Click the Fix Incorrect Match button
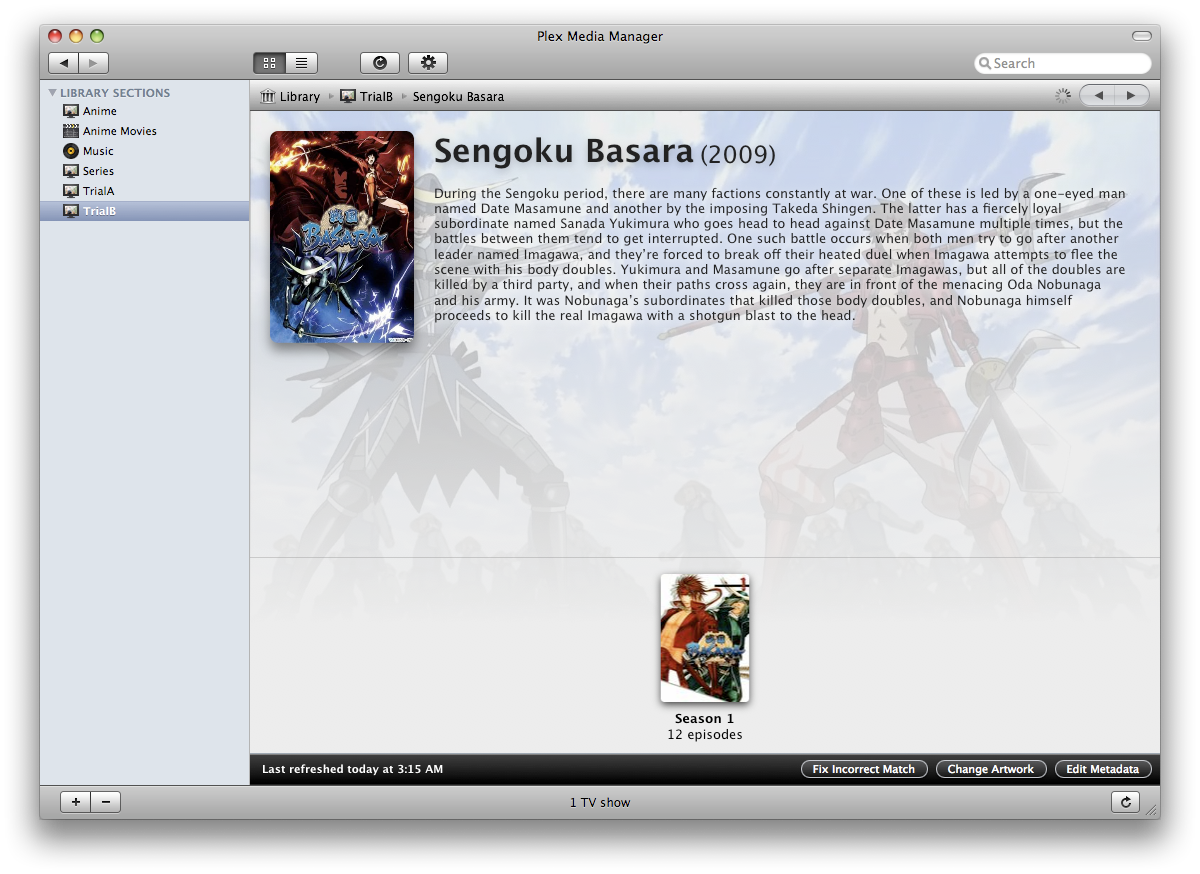This screenshot has height=874, width=1200. (864, 769)
